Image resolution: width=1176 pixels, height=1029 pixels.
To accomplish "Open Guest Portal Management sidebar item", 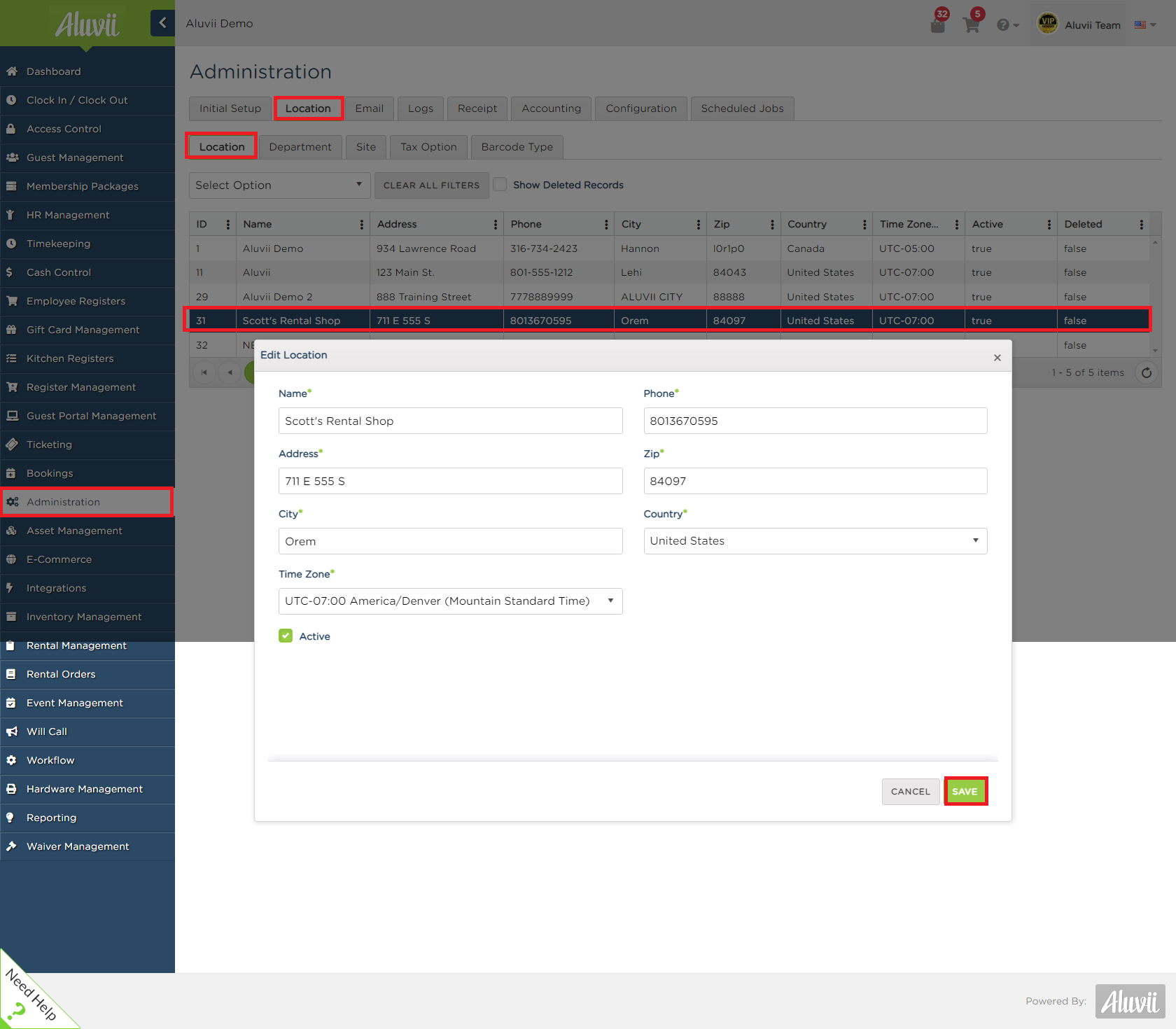I will pyautogui.click(x=87, y=416).
